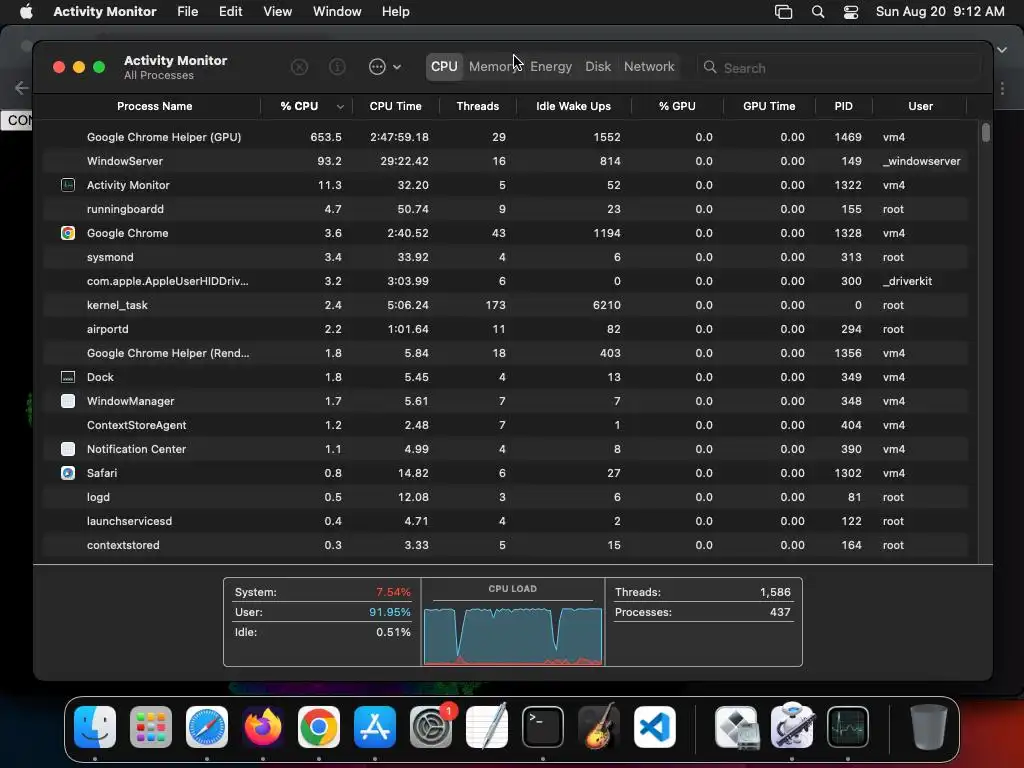Switch to the Energy tab
The width and height of the screenshot is (1024, 768).
point(551,67)
